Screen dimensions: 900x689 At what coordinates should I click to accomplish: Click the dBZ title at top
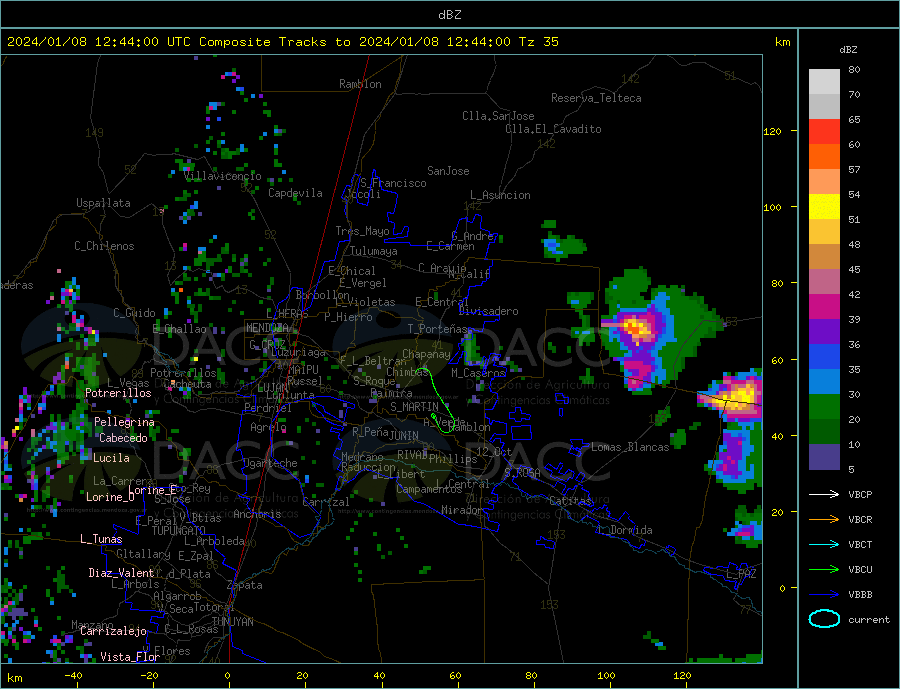449,15
